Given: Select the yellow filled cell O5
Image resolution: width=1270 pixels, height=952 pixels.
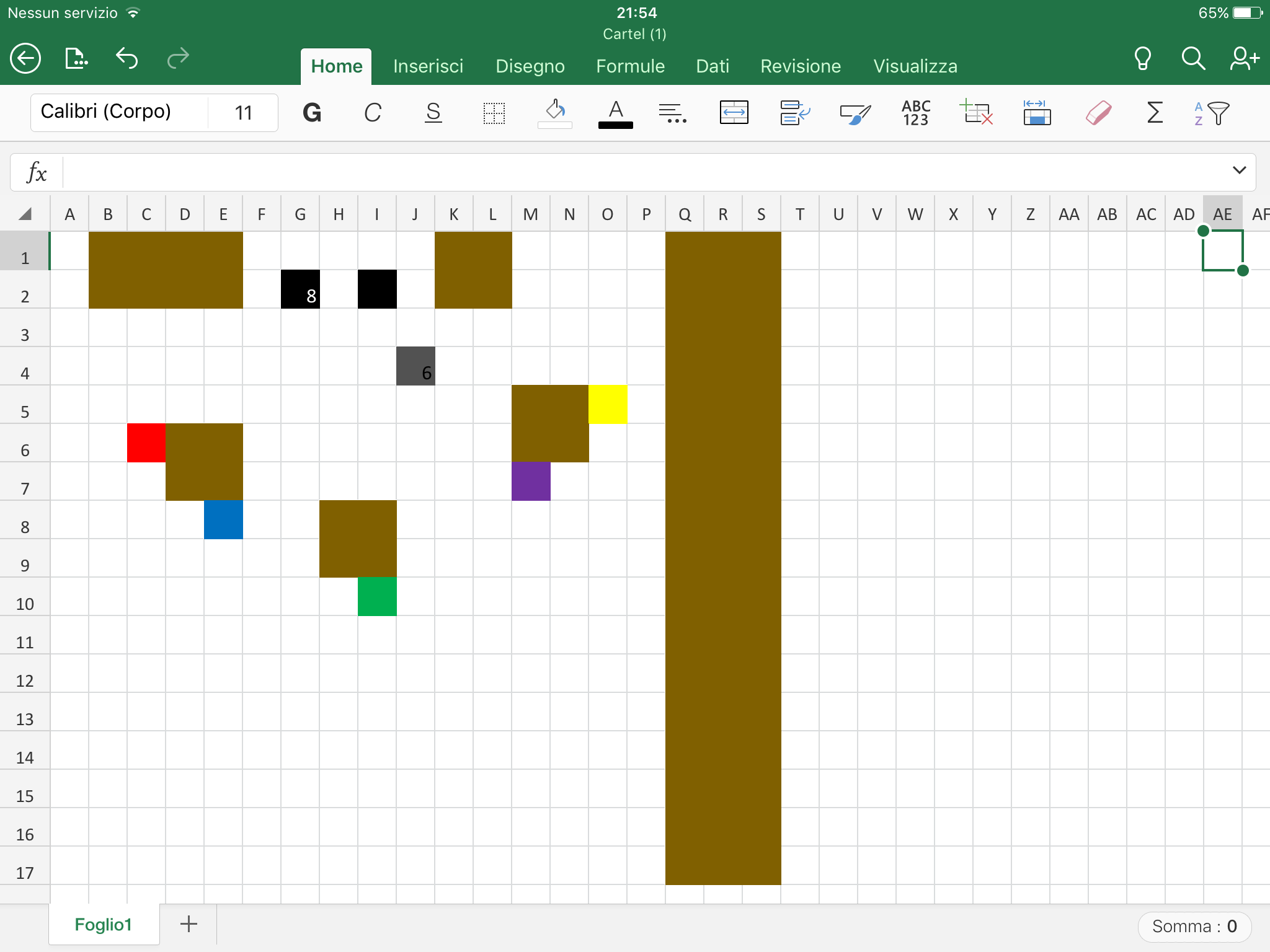Looking at the screenshot, I should pyautogui.click(x=608, y=405).
